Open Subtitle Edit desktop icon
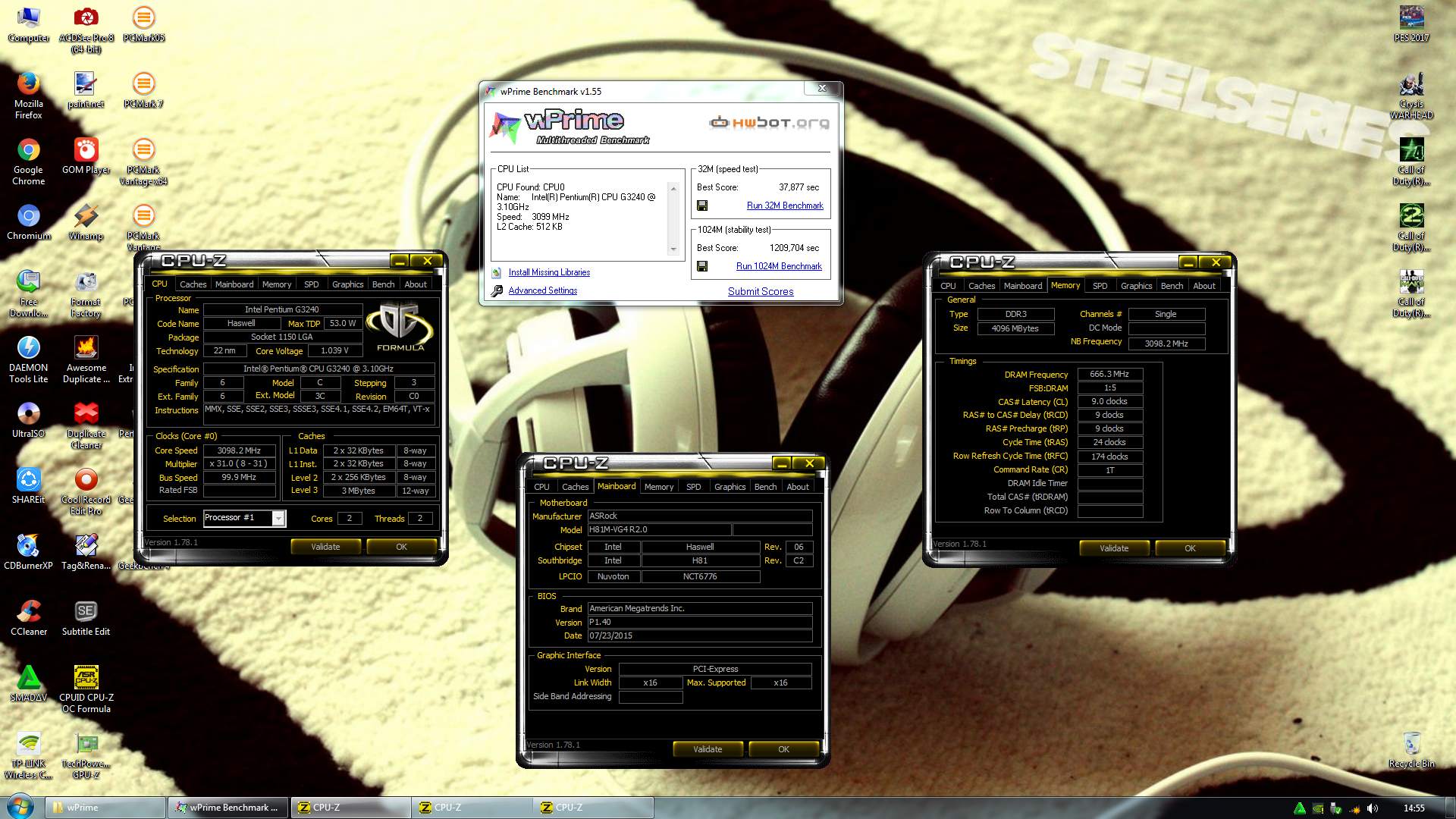Viewport: 1456px width, 819px height. pos(86,618)
